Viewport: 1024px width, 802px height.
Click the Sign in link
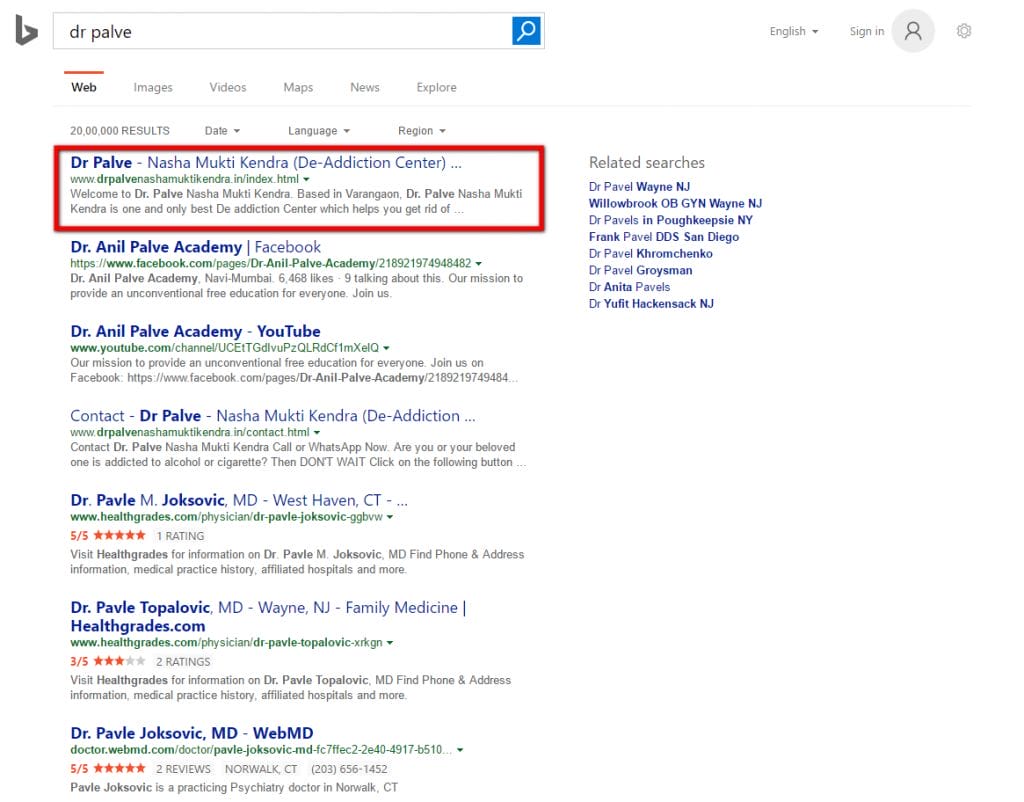pyautogui.click(x=866, y=31)
